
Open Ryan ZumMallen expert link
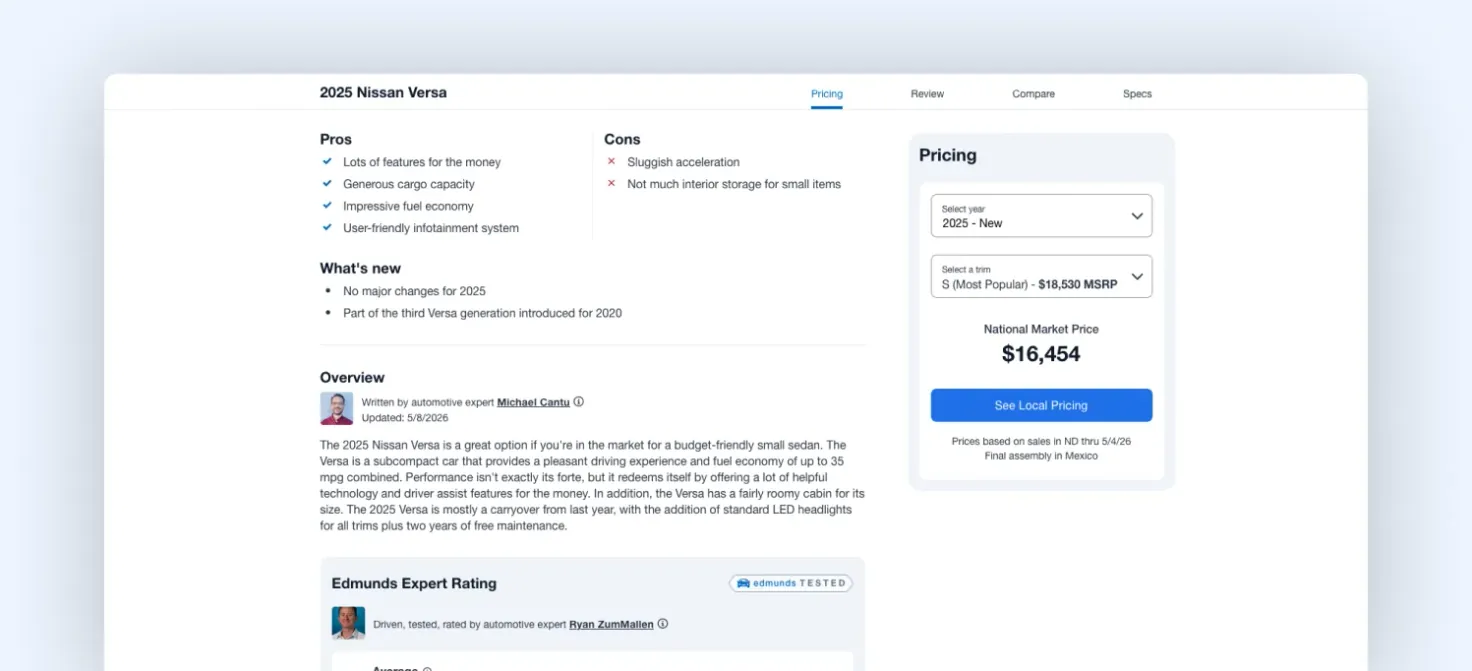click(611, 624)
